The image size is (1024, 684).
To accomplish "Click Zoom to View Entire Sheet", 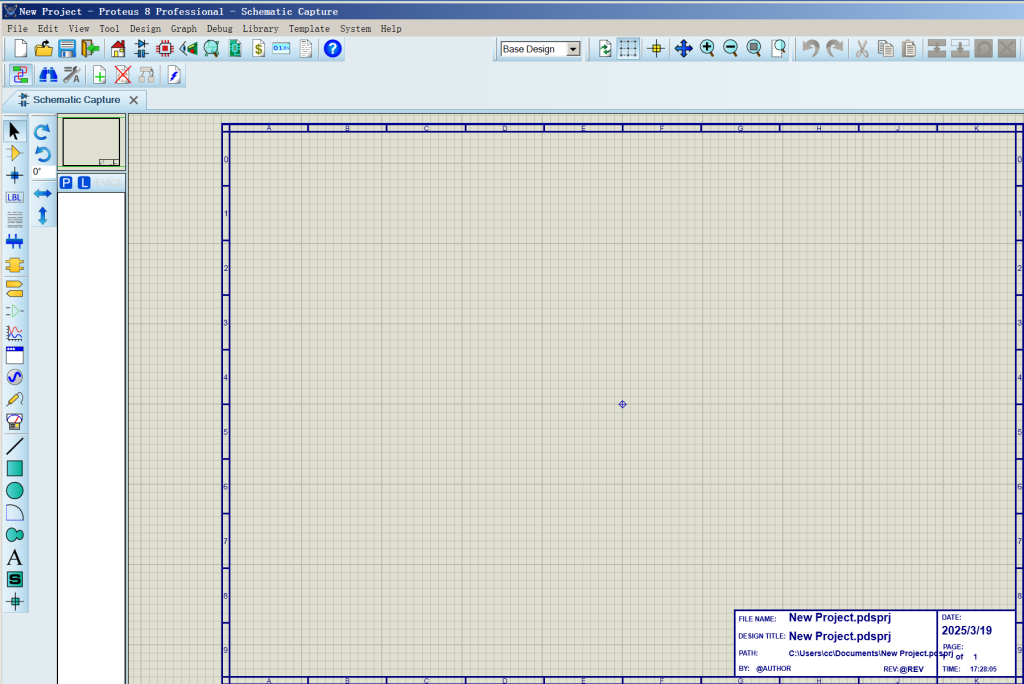I will (x=754, y=48).
